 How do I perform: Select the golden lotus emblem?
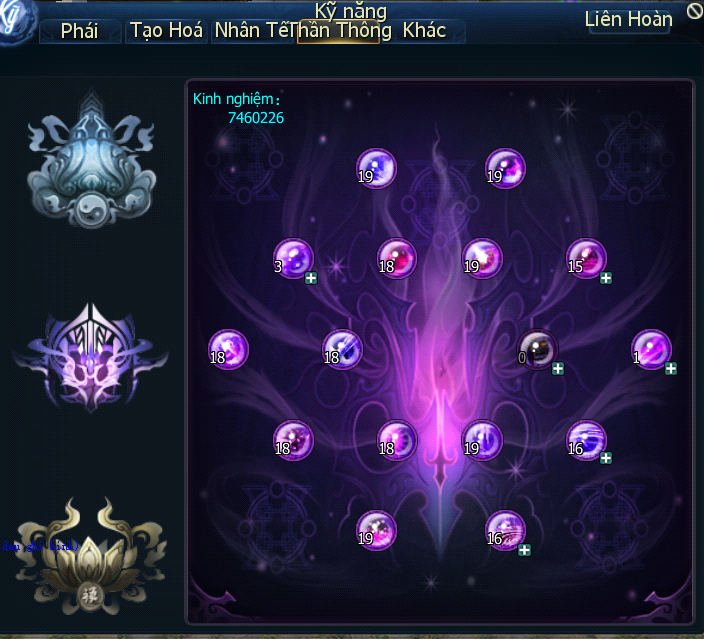[x=91, y=557]
